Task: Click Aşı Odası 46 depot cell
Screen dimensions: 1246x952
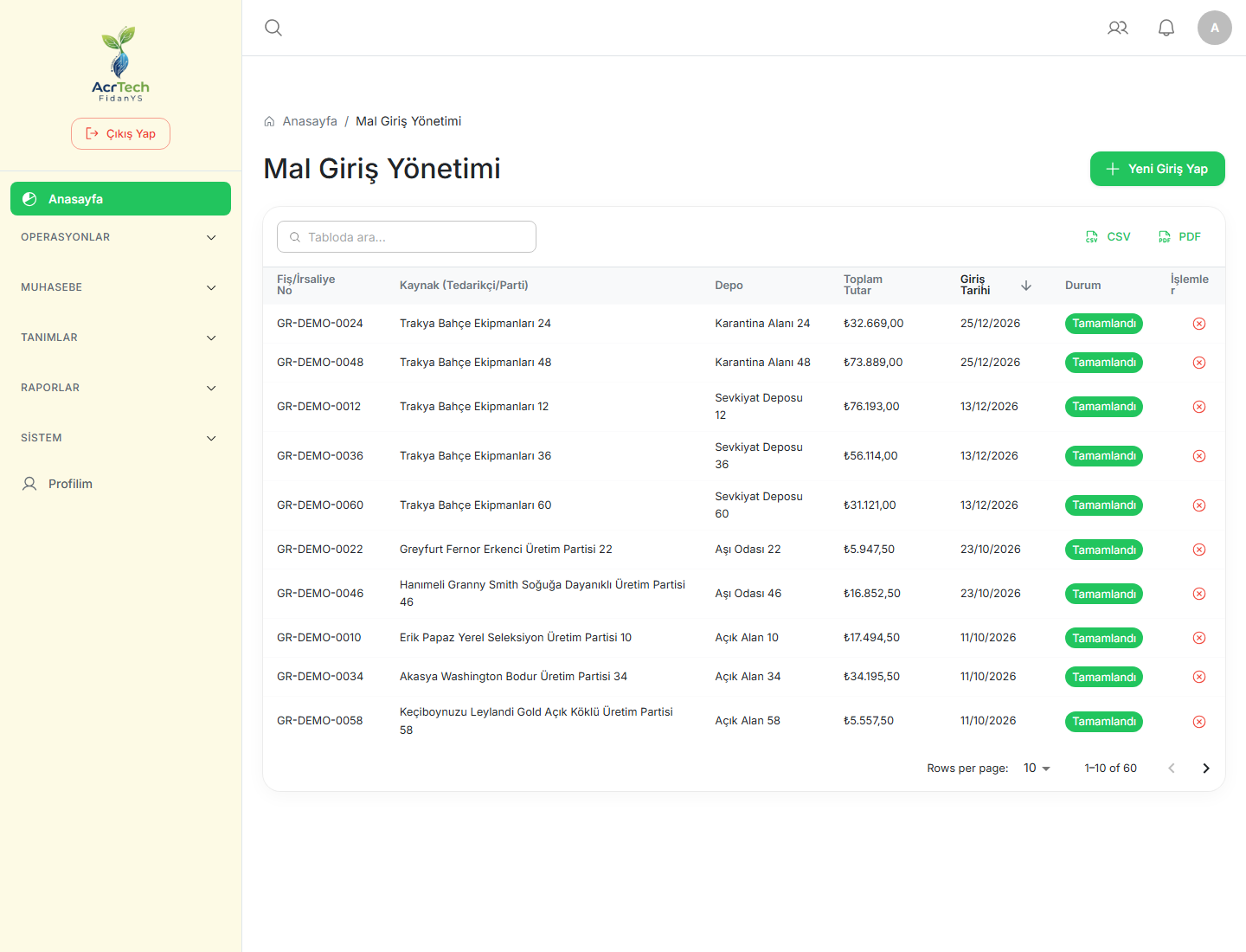Action: 748,594
